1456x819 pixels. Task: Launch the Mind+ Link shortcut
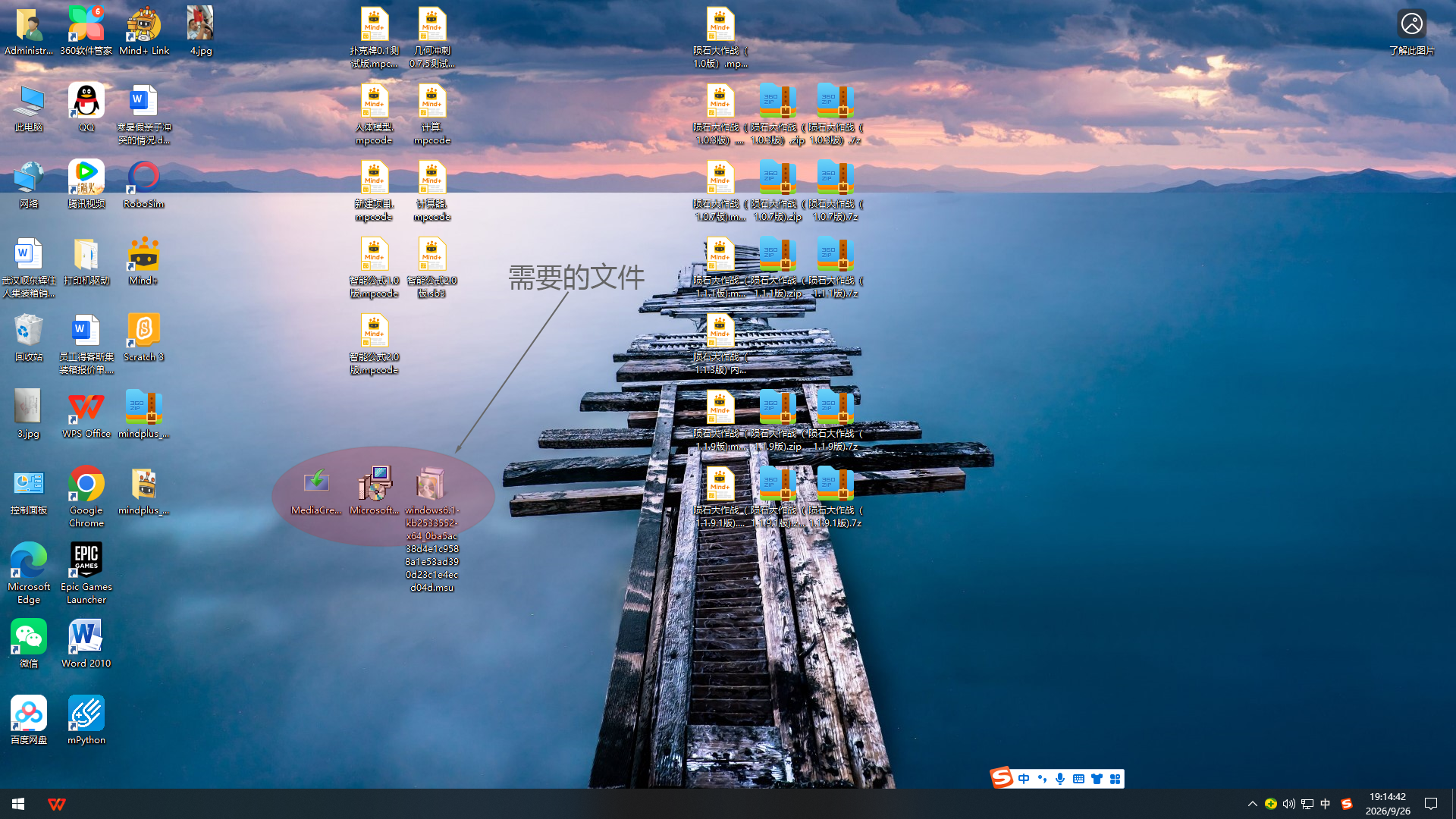click(x=144, y=31)
